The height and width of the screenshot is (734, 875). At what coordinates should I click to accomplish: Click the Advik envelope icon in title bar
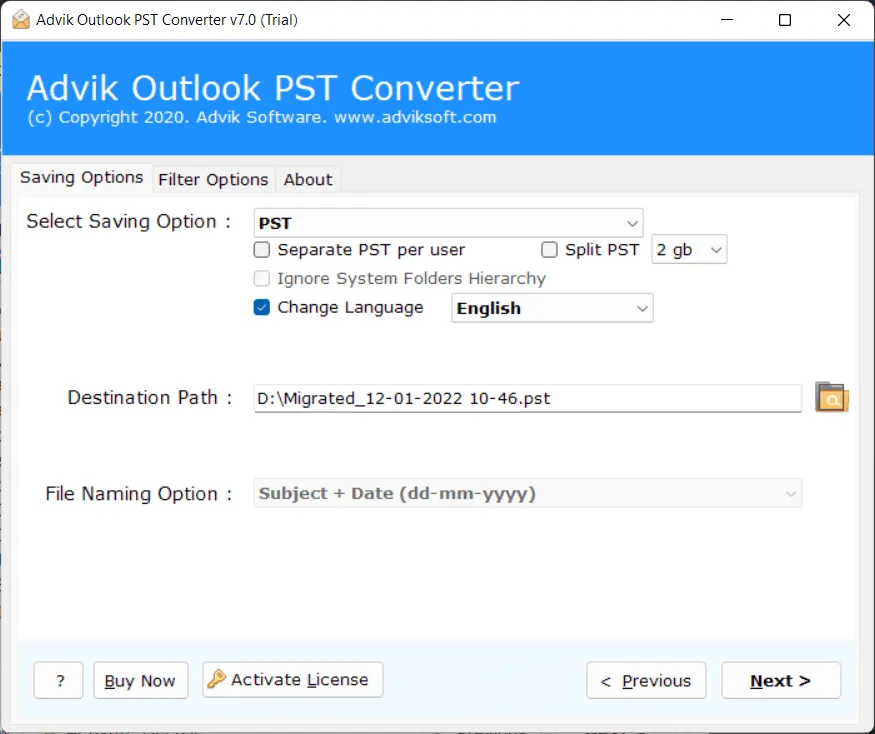pos(21,20)
